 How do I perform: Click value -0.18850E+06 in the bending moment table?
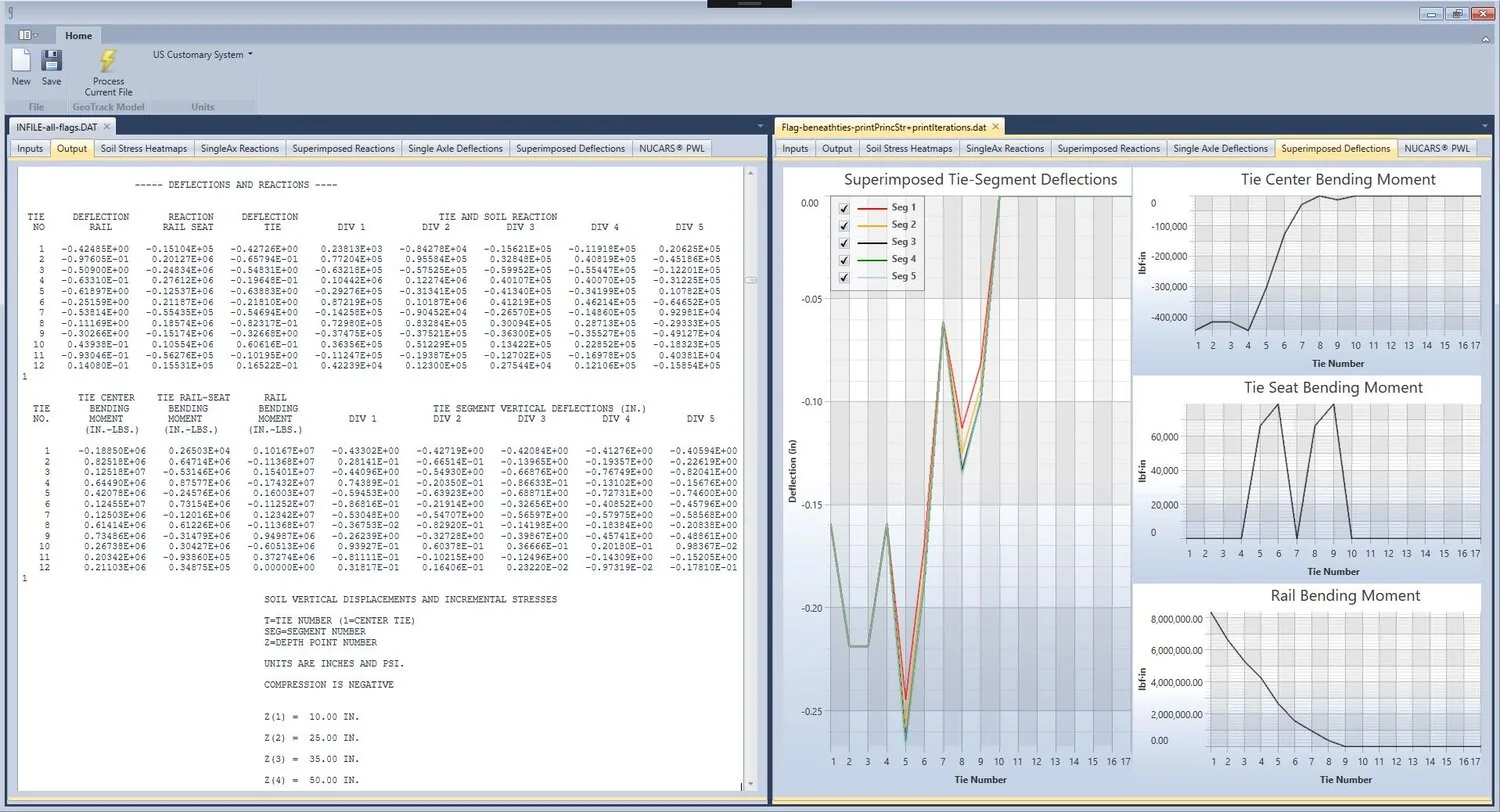(x=110, y=451)
